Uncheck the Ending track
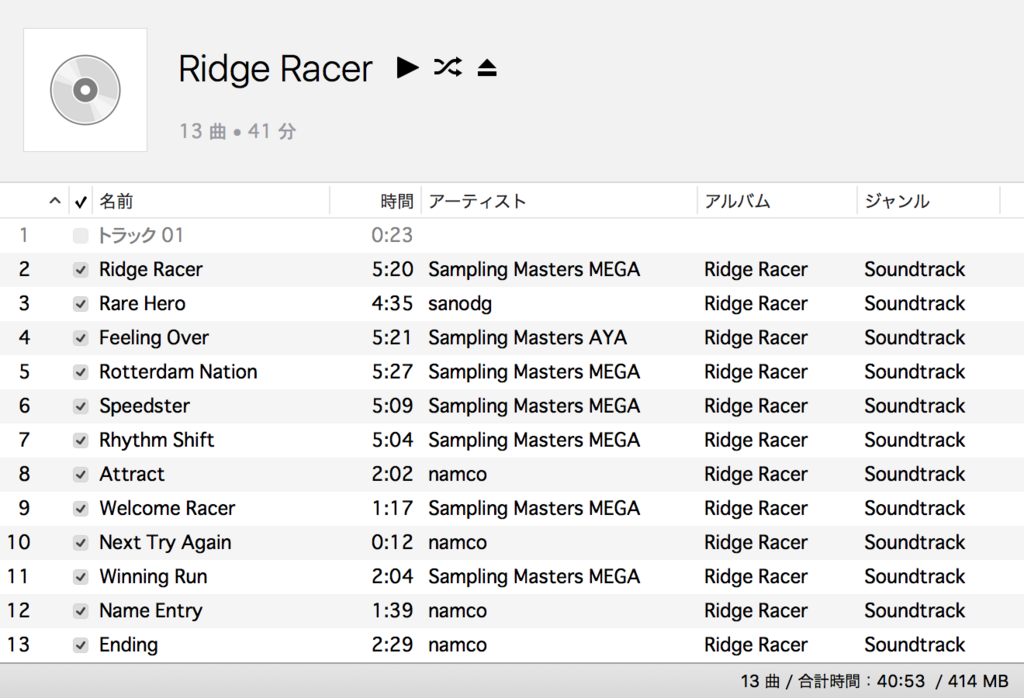The height and width of the screenshot is (698, 1024). (80, 645)
